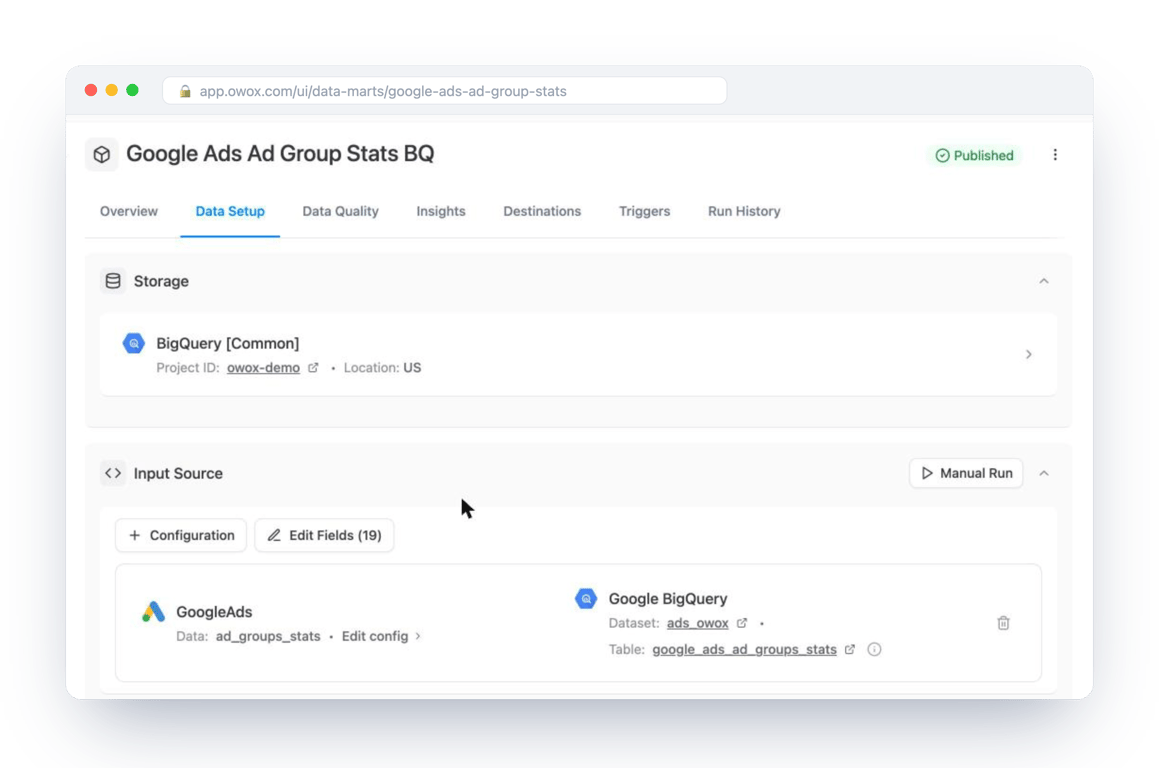Click the BigQuery [Common] storage icon
Viewport: 1159px width, 768px height.
[x=134, y=343]
